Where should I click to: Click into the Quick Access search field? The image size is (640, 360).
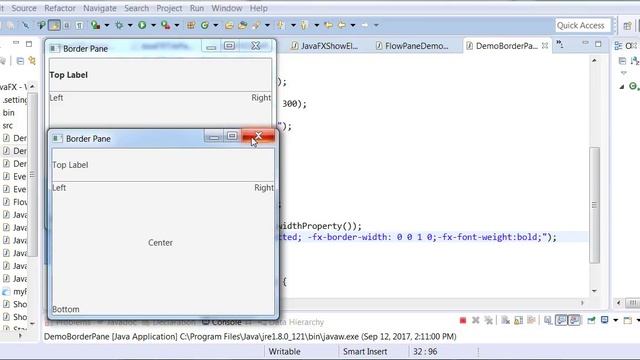(582, 25)
